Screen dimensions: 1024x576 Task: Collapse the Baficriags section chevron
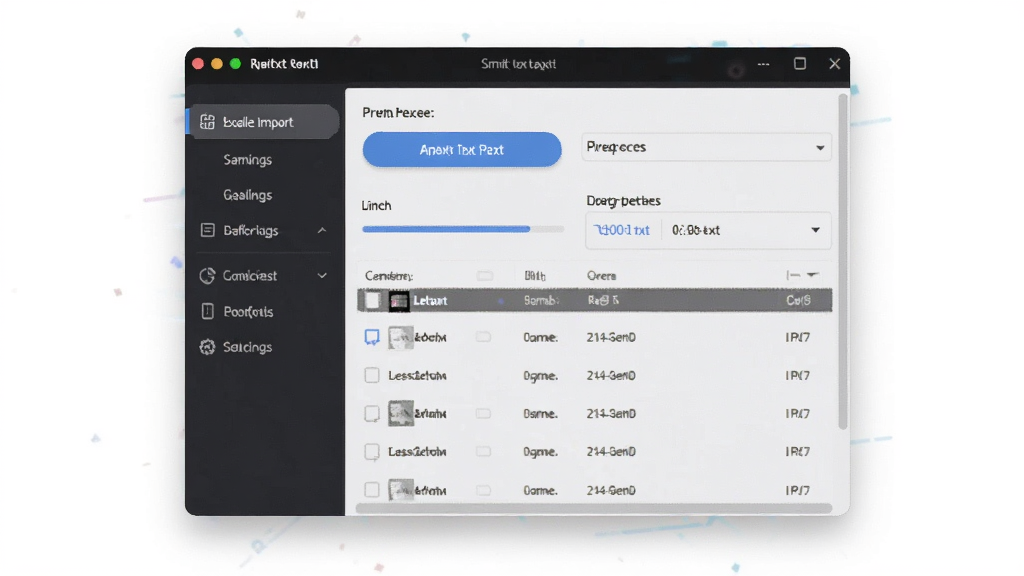pyautogui.click(x=322, y=231)
